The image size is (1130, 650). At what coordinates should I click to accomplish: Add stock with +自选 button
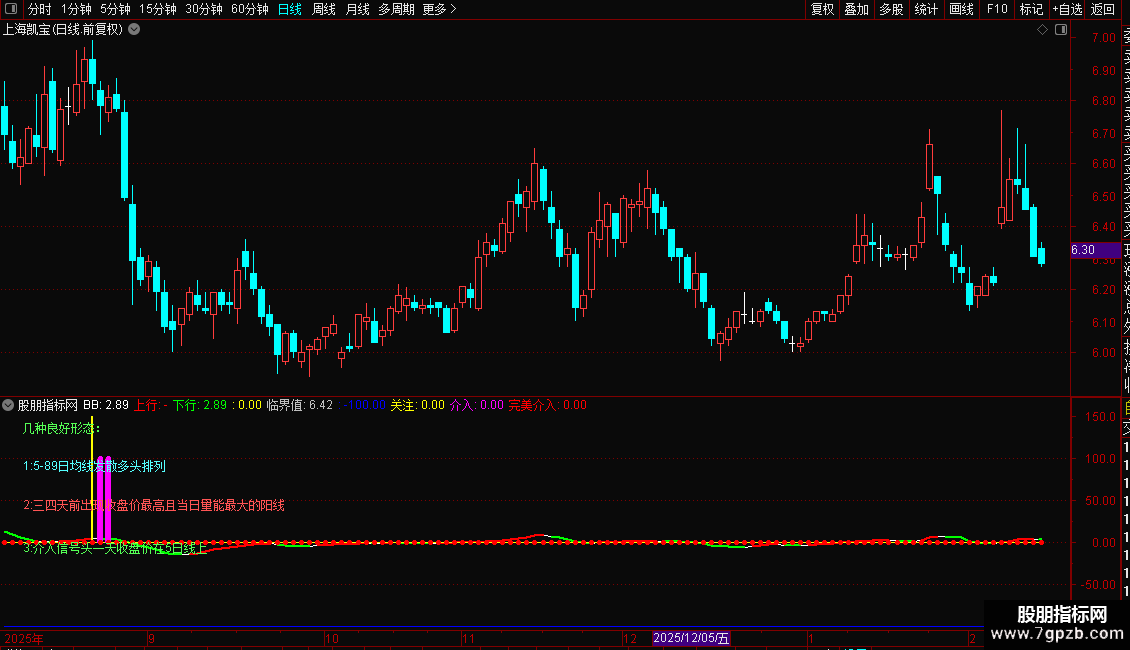(1067, 9)
